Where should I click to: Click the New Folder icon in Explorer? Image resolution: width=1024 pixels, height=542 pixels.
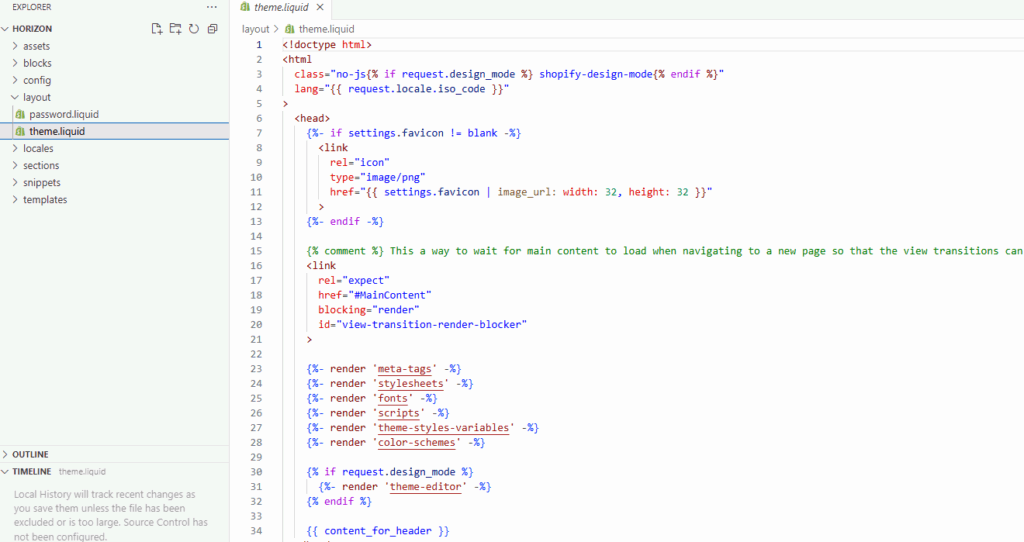(175, 29)
